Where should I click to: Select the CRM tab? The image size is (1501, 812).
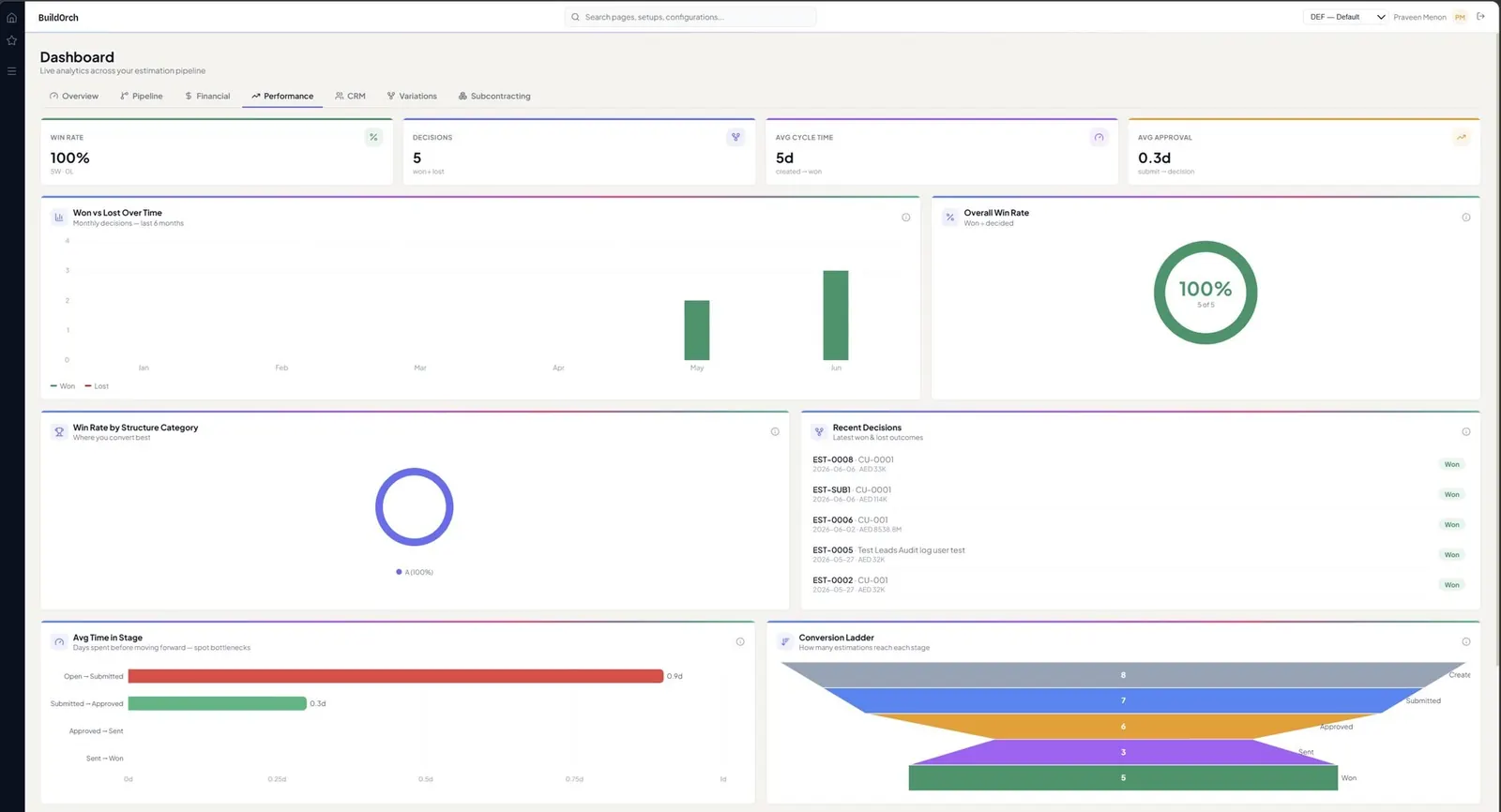[x=350, y=96]
